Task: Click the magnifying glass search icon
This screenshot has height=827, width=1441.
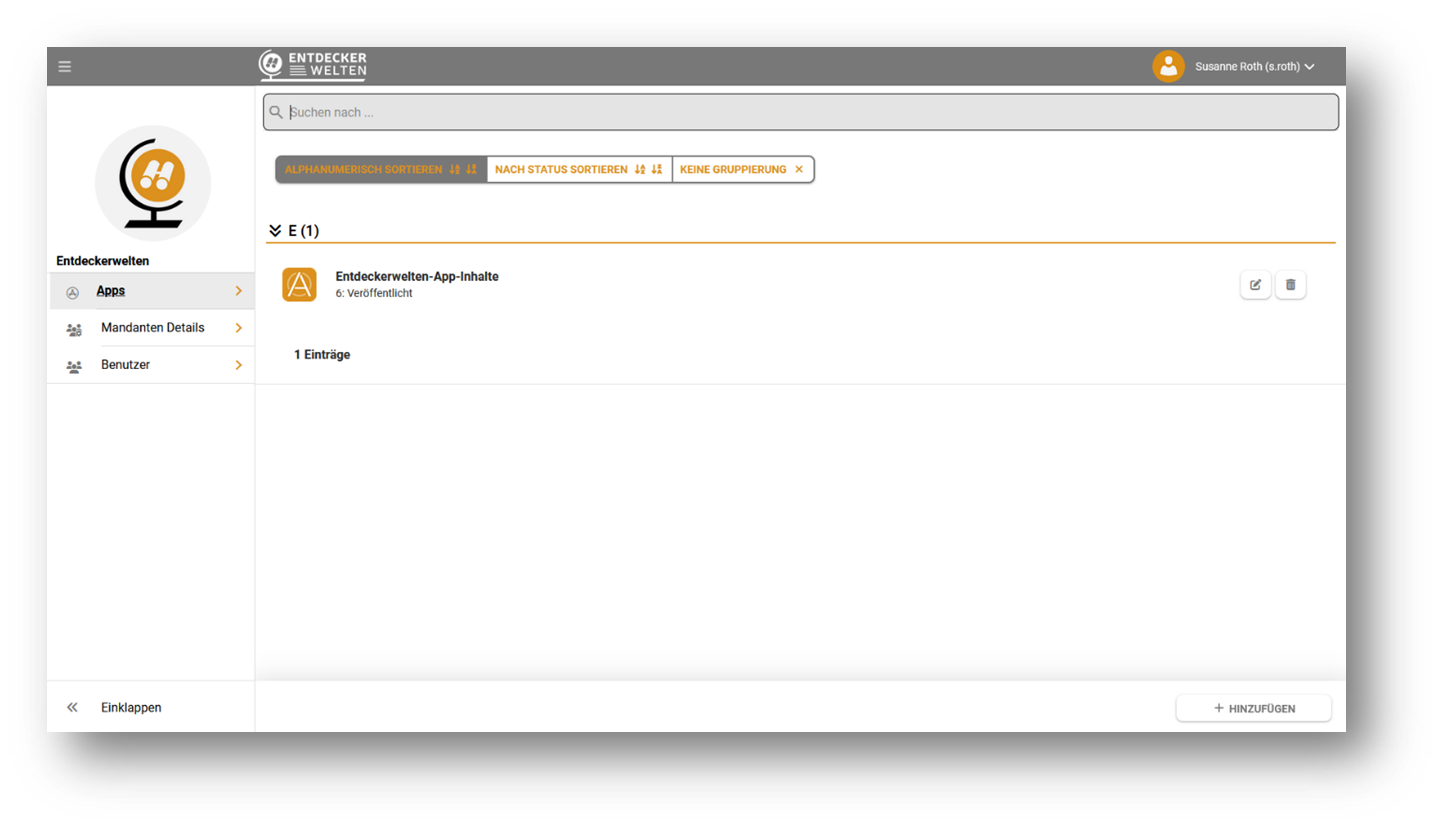Action: [x=276, y=113]
